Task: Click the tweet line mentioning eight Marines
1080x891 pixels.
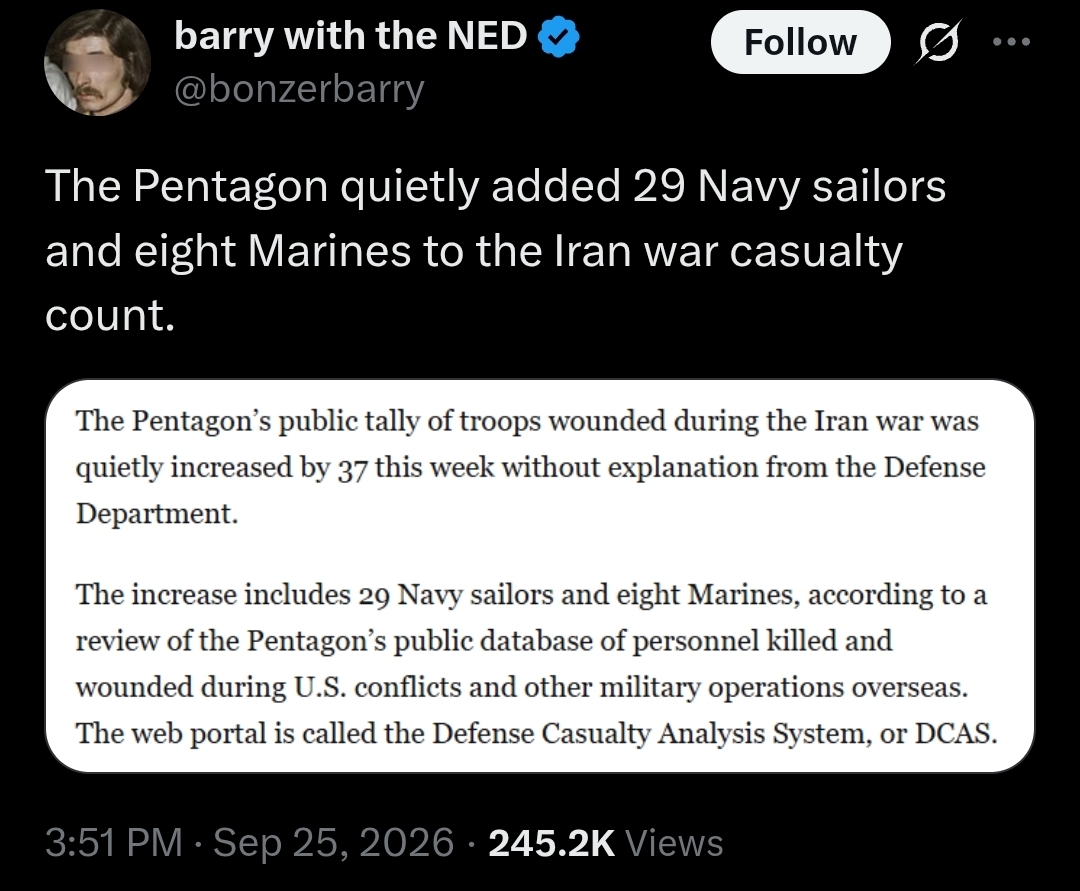Action: point(474,251)
